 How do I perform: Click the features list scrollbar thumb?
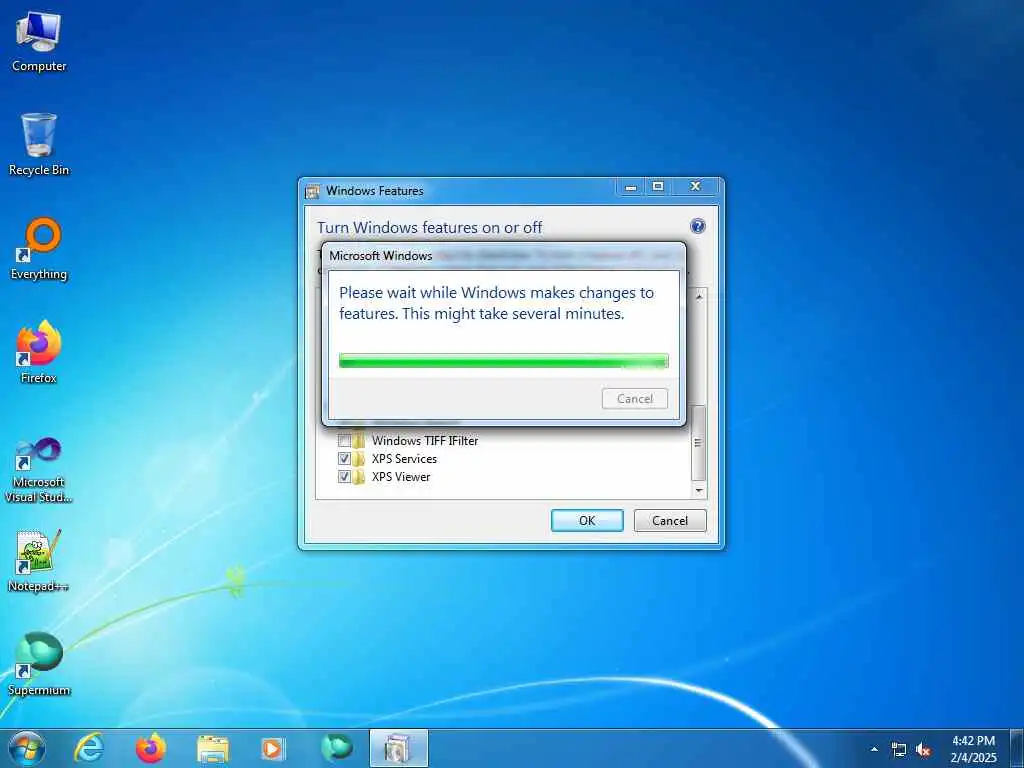699,443
